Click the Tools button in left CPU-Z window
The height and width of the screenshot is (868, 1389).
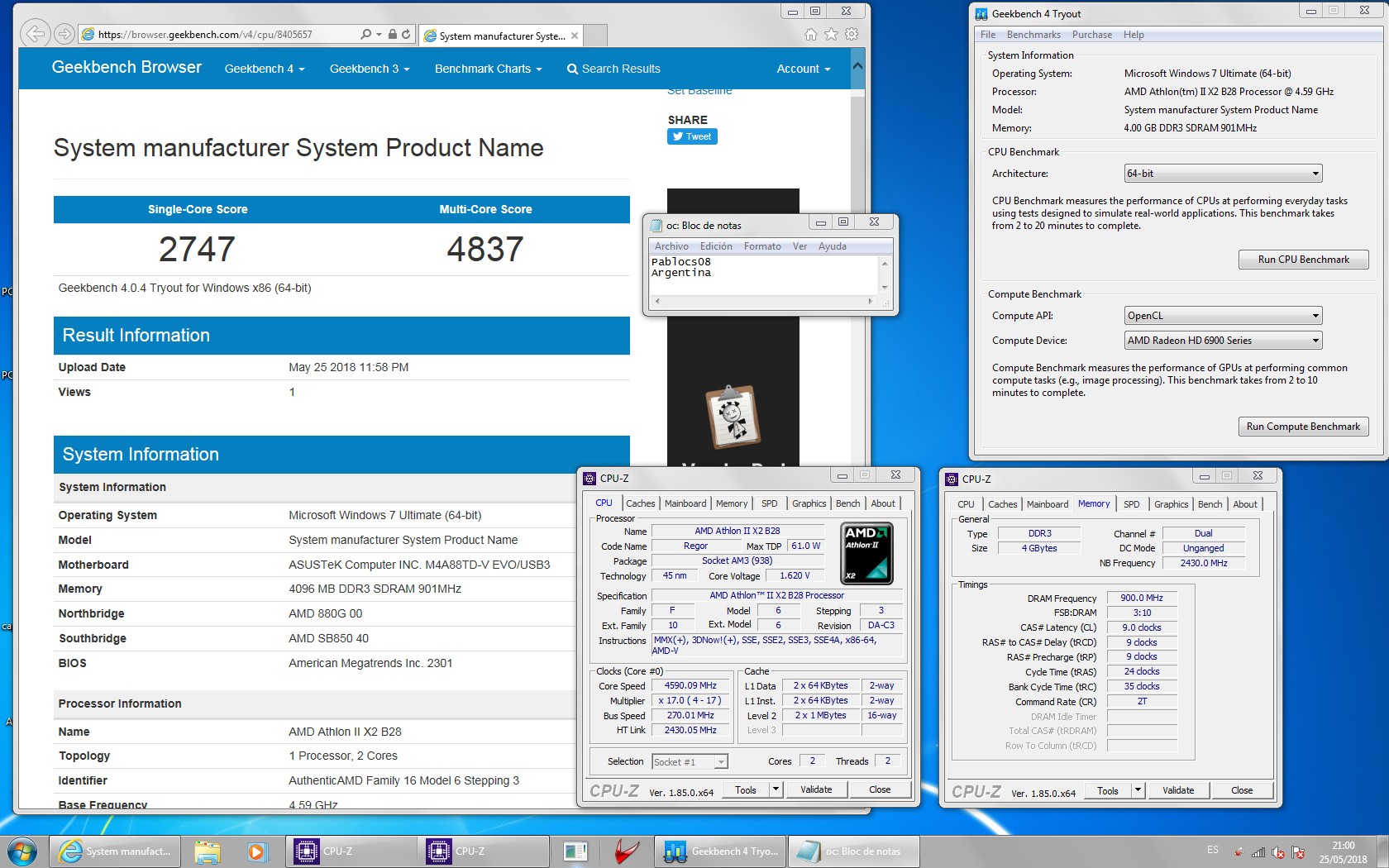coord(746,789)
